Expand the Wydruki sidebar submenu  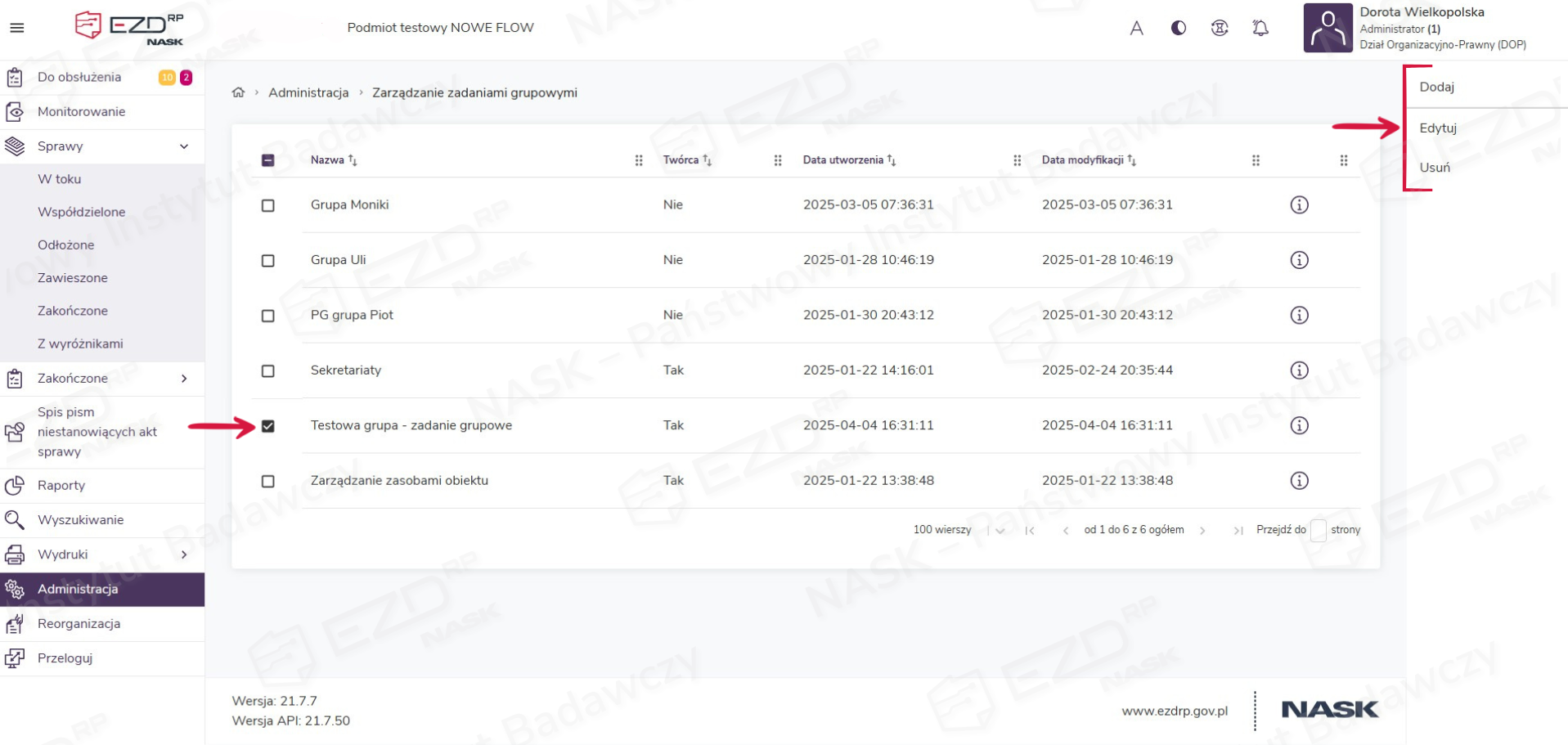point(184,554)
